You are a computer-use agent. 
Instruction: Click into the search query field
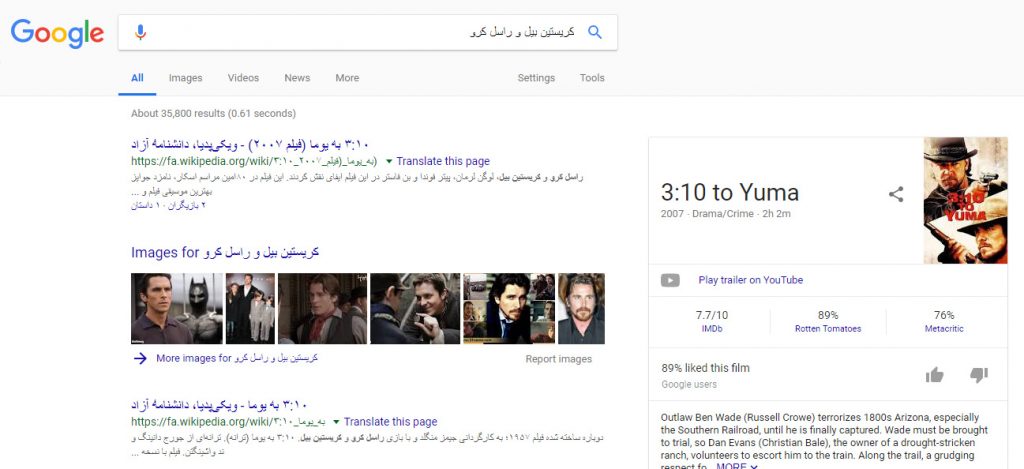366,32
